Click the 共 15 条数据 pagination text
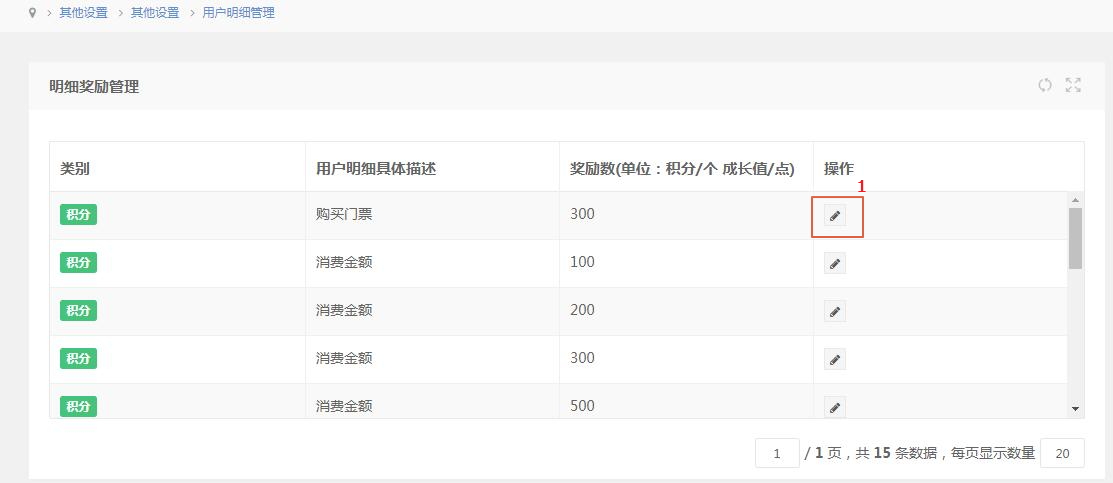The width and height of the screenshot is (1113, 483). [x=896, y=453]
